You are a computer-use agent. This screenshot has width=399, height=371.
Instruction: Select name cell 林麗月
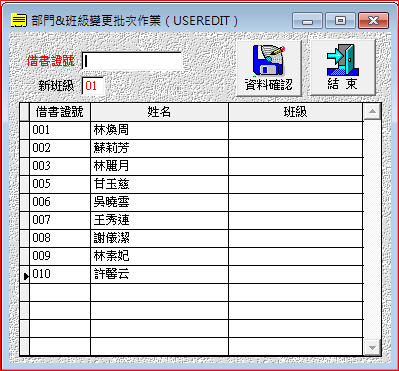point(159,166)
